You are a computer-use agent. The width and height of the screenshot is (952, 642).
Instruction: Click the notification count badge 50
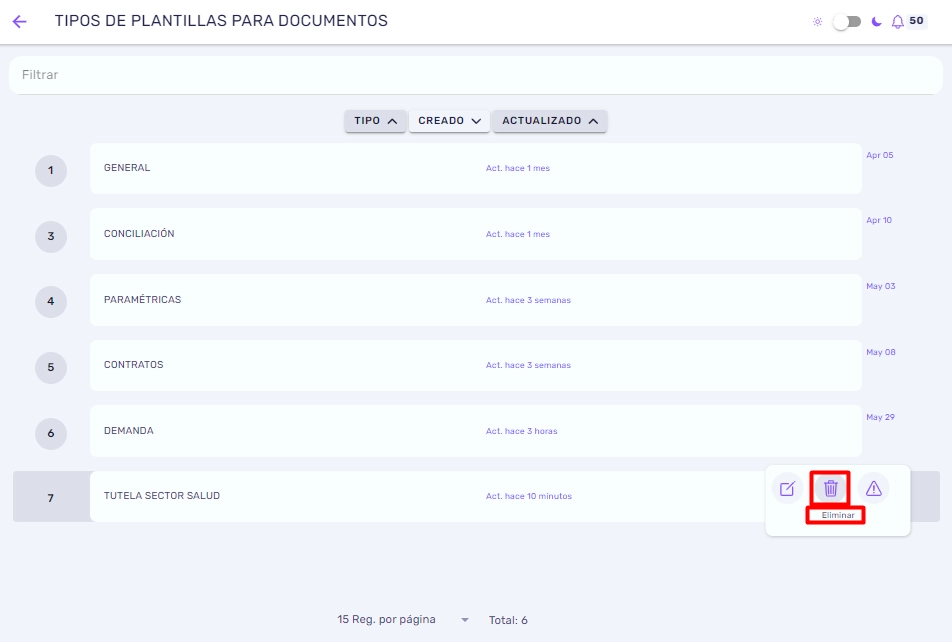coord(916,21)
